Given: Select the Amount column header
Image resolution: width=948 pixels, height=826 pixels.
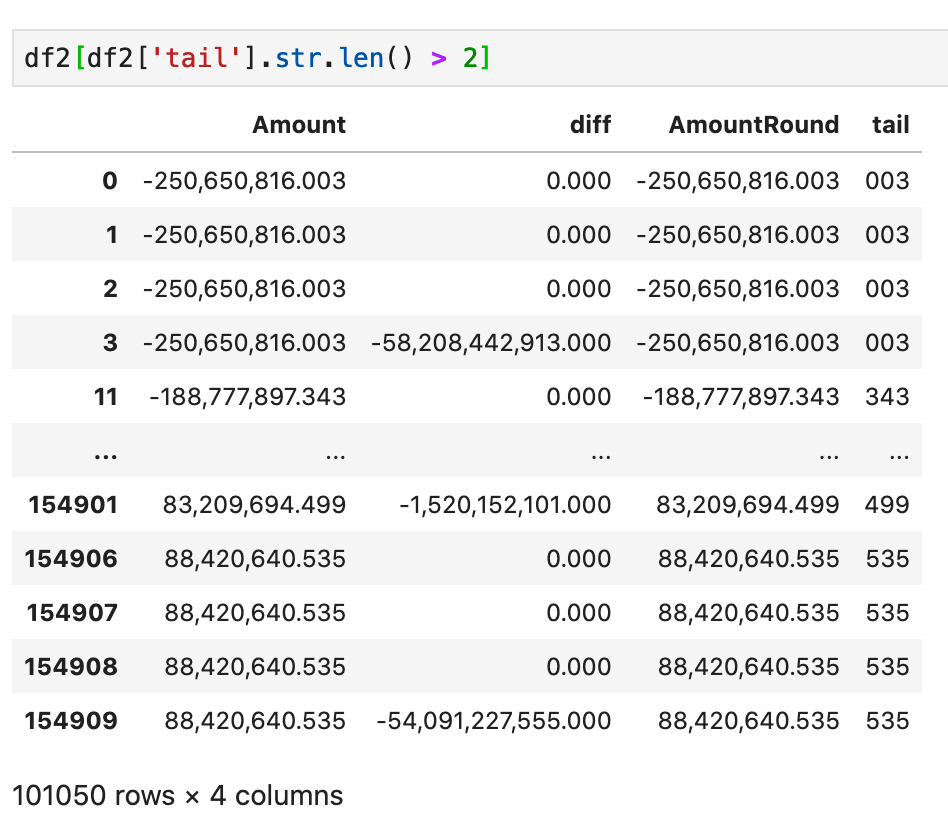Looking at the screenshot, I should 299,125.
